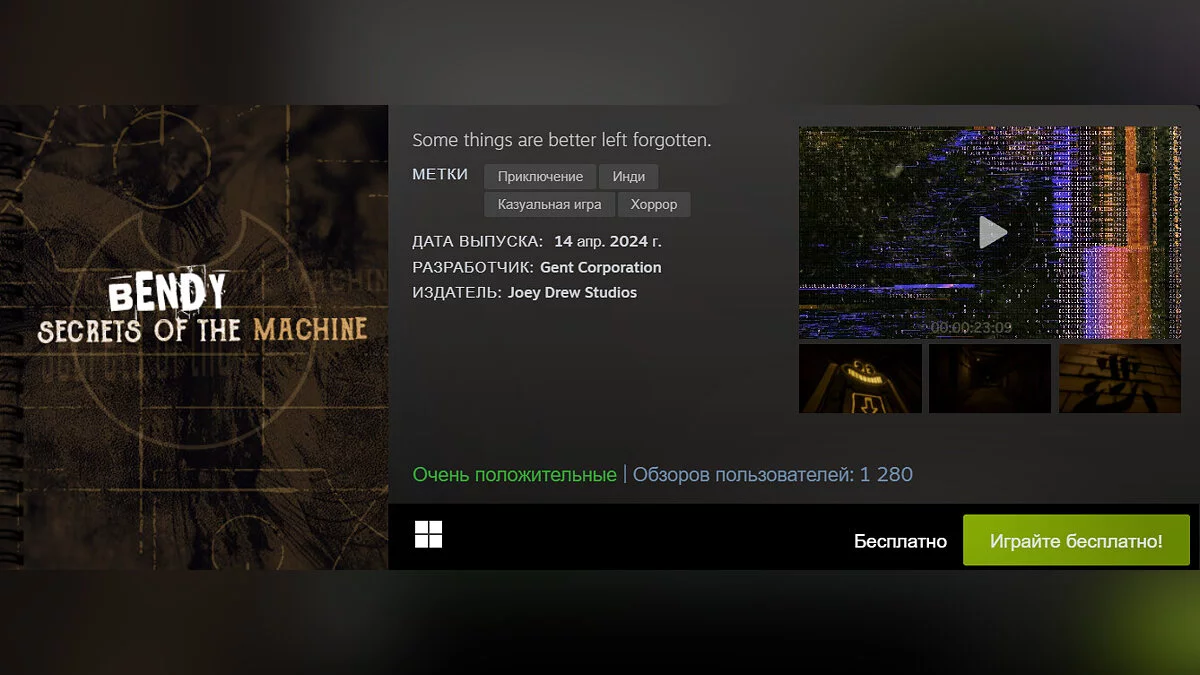Click the Бесплатно price label
1200x675 pixels.
[900, 541]
